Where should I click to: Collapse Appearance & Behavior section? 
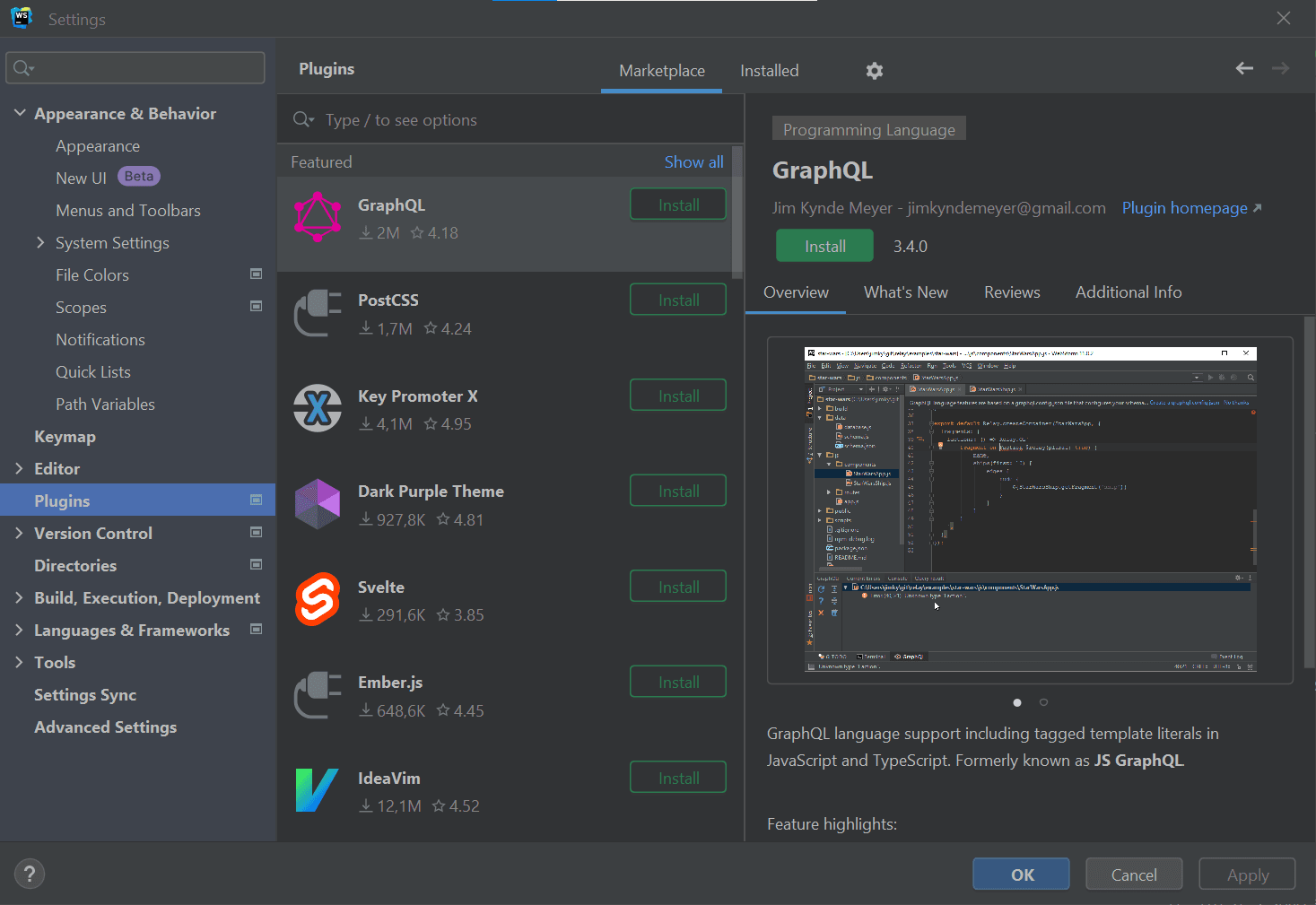click(x=20, y=113)
